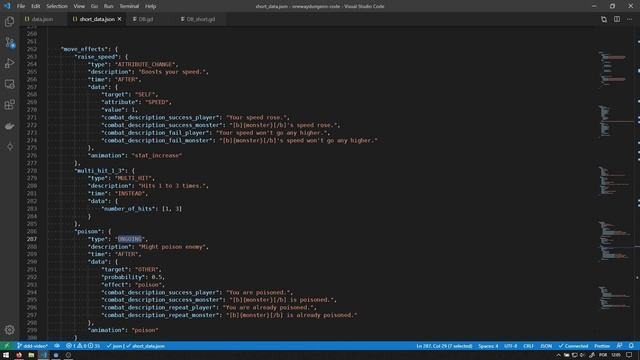
Task: Click the "multi_hit_1_3" key text
Action: tap(100, 171)
